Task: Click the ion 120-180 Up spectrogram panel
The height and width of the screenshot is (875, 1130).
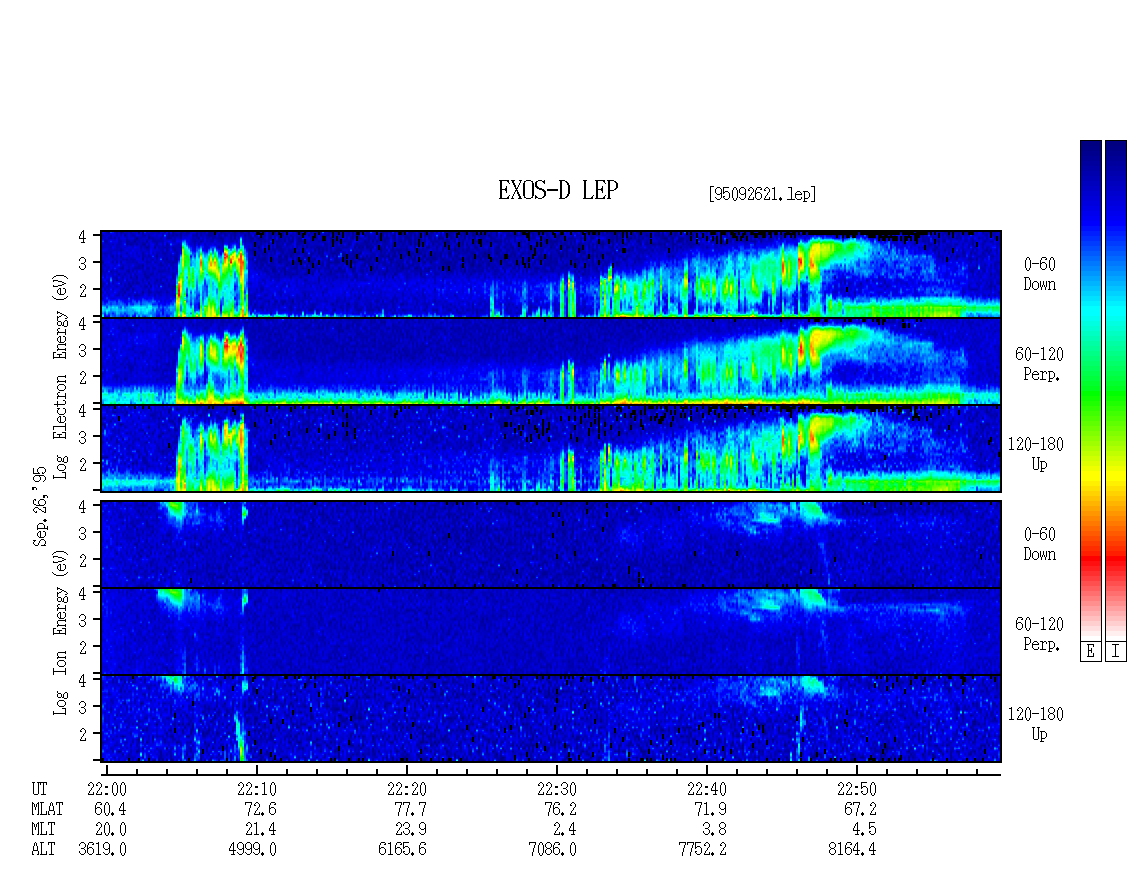Action: pyautogui.click(x=551, y=719)
